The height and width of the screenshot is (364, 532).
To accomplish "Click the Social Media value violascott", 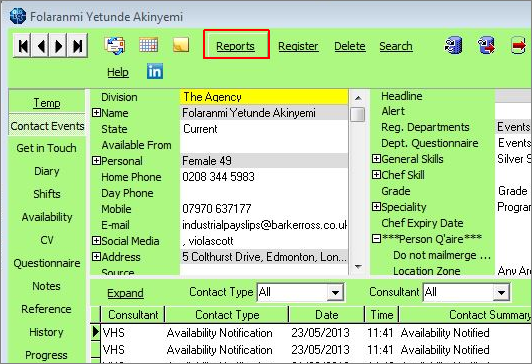I will [264, 241].
